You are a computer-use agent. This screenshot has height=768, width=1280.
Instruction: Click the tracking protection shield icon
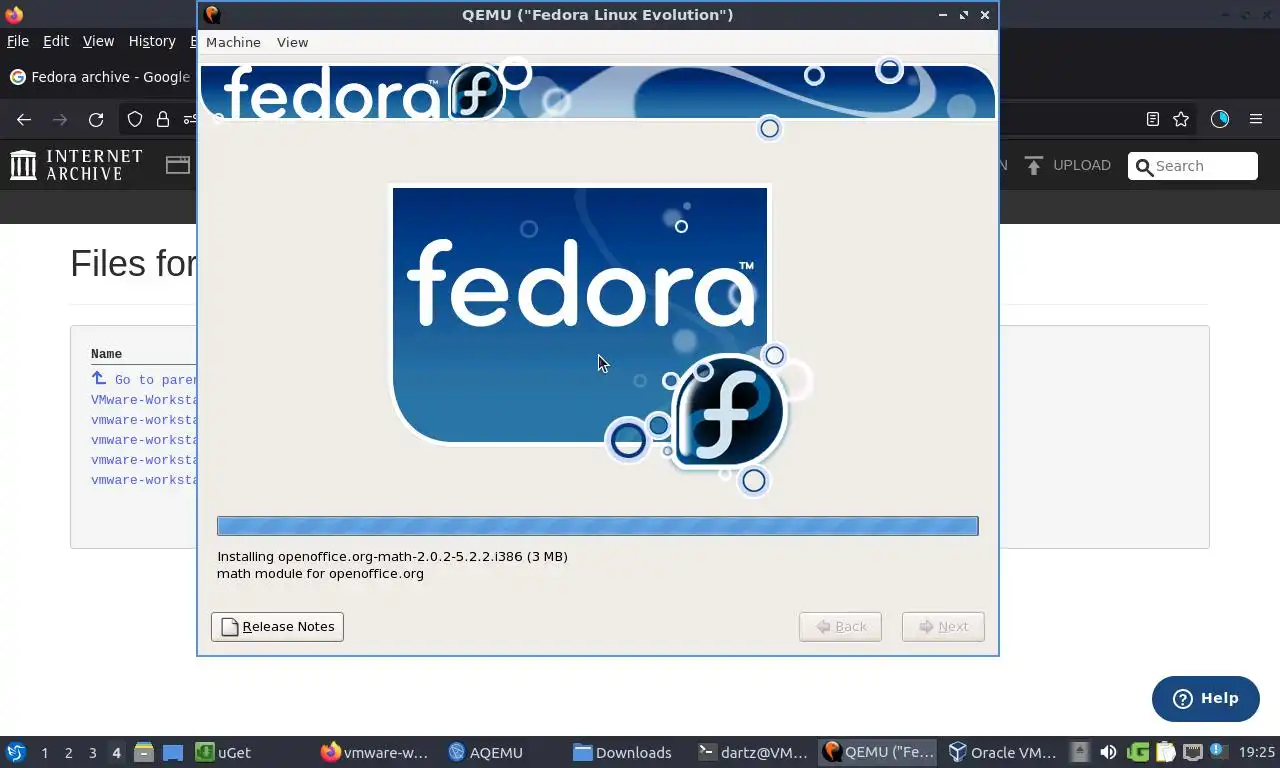[135, 119]
